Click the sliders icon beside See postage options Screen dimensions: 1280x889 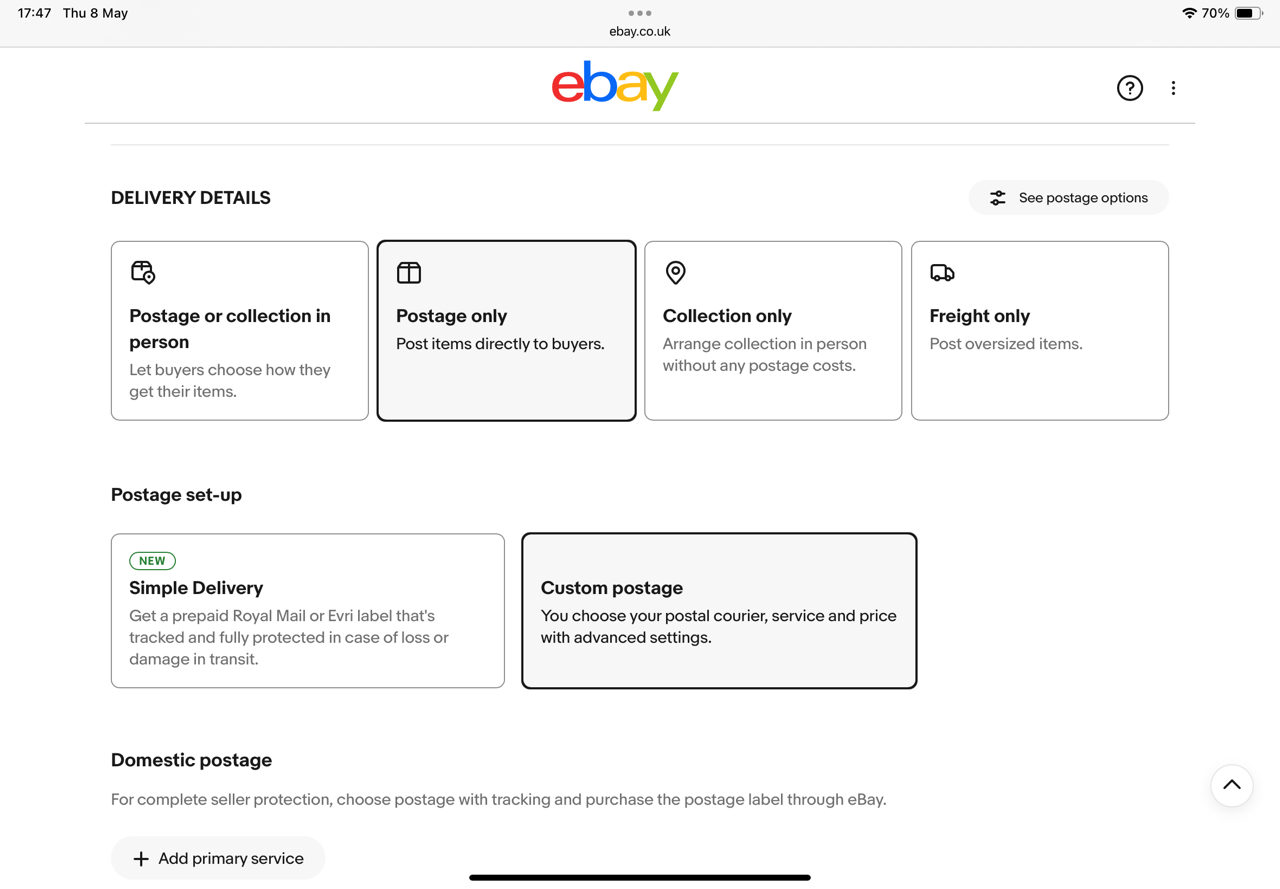click(x=998, y=198)
